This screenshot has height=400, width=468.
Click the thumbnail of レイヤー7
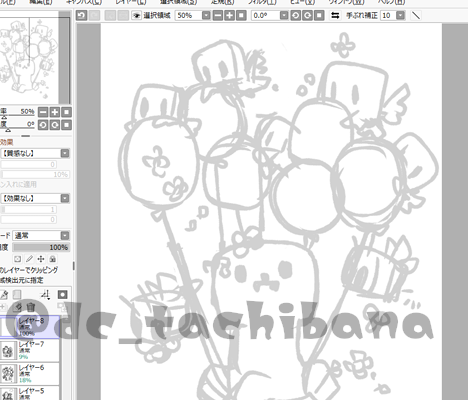pos(8,351)
